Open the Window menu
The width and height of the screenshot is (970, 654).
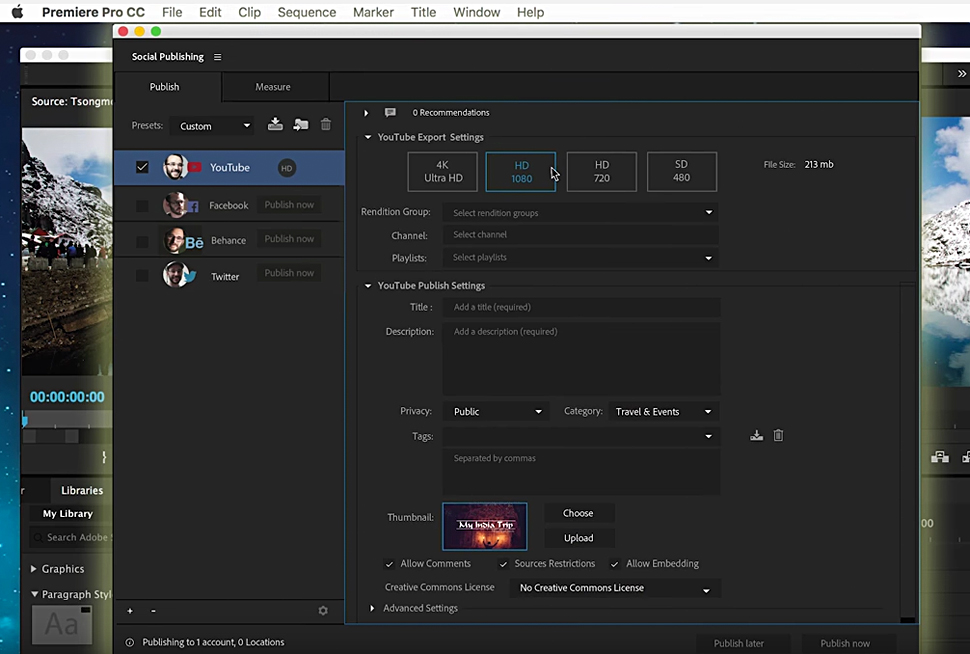pos(476,12)
